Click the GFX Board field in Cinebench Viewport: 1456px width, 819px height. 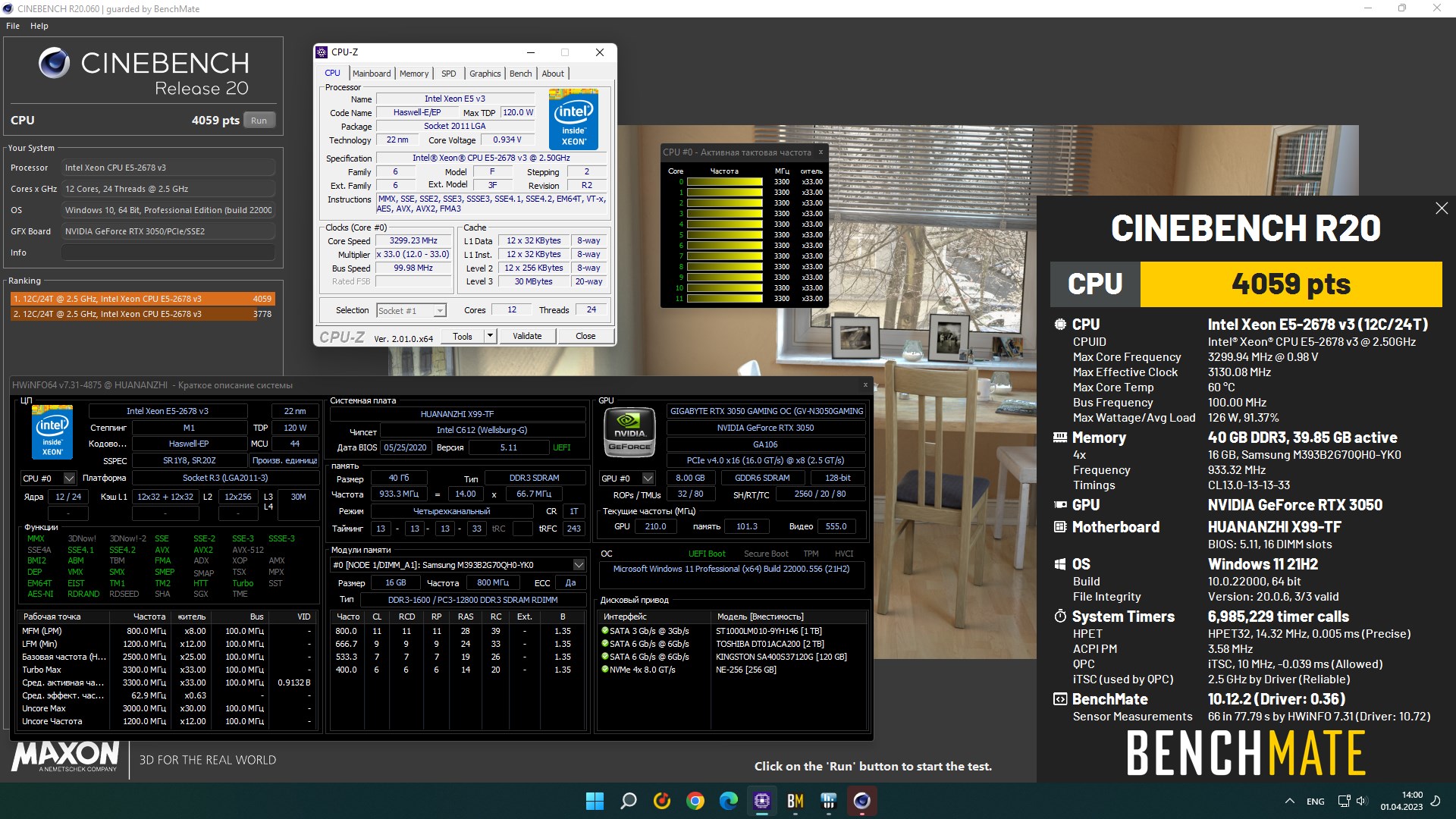[168, 231]
